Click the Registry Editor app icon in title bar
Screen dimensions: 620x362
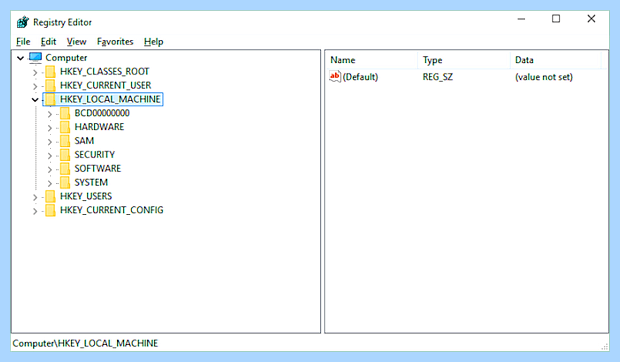click(23, 22)
